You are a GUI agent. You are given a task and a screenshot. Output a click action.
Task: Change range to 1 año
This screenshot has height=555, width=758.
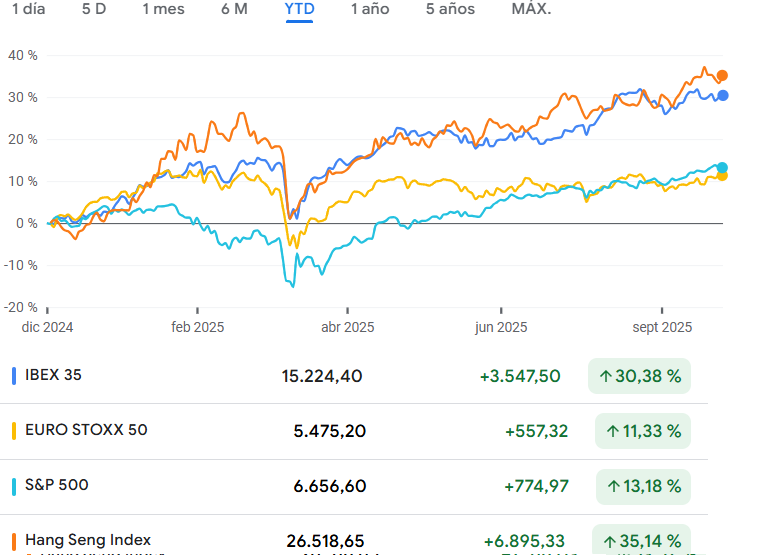click(370, 9)
